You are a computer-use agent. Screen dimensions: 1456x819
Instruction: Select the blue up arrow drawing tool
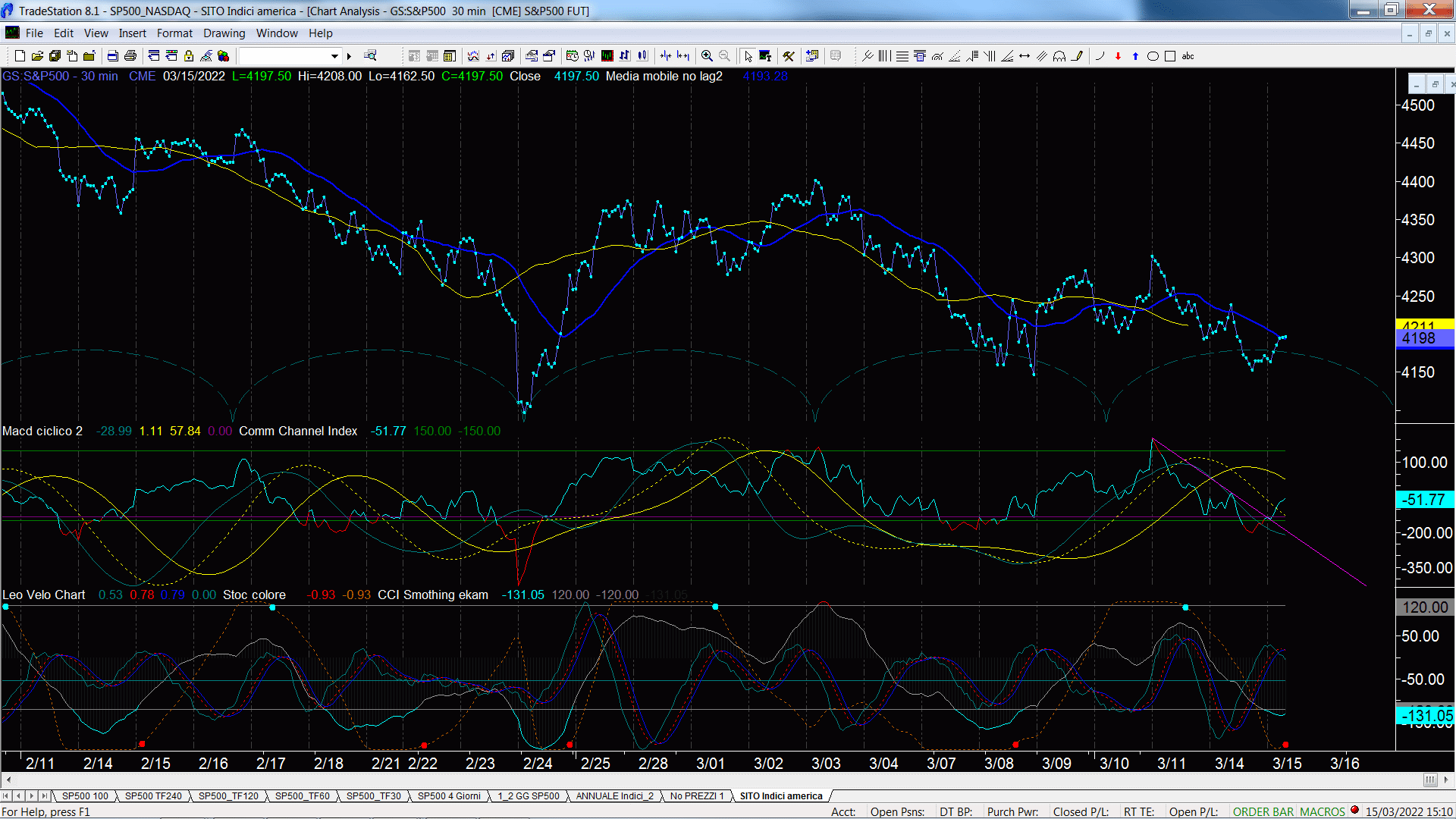(1135, 56)
